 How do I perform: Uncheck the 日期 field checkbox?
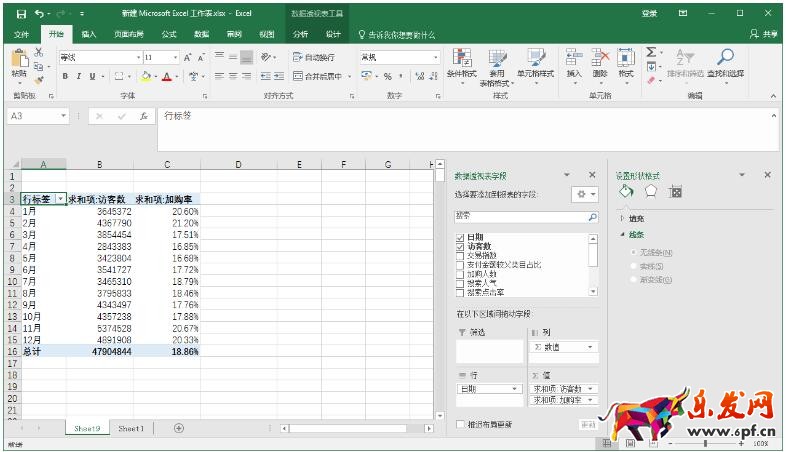pos(460,236)
